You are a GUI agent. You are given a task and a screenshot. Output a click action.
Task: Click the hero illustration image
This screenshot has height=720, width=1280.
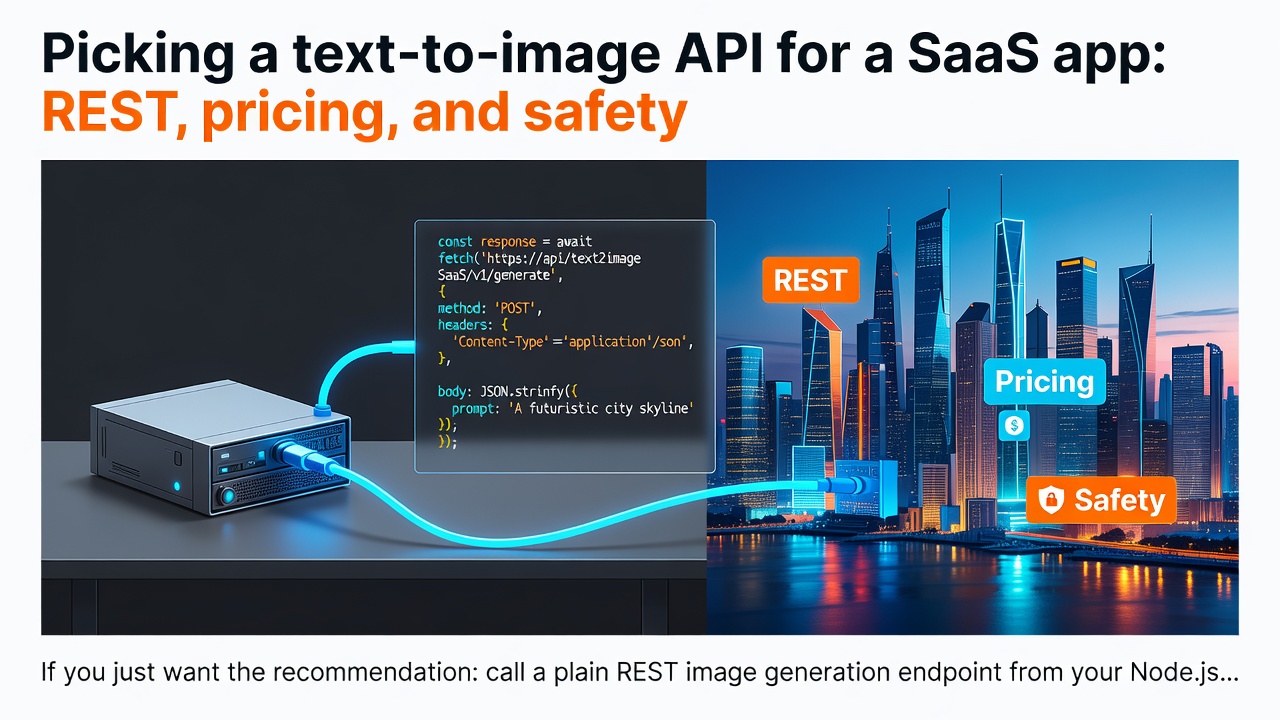tap(640, 397)
